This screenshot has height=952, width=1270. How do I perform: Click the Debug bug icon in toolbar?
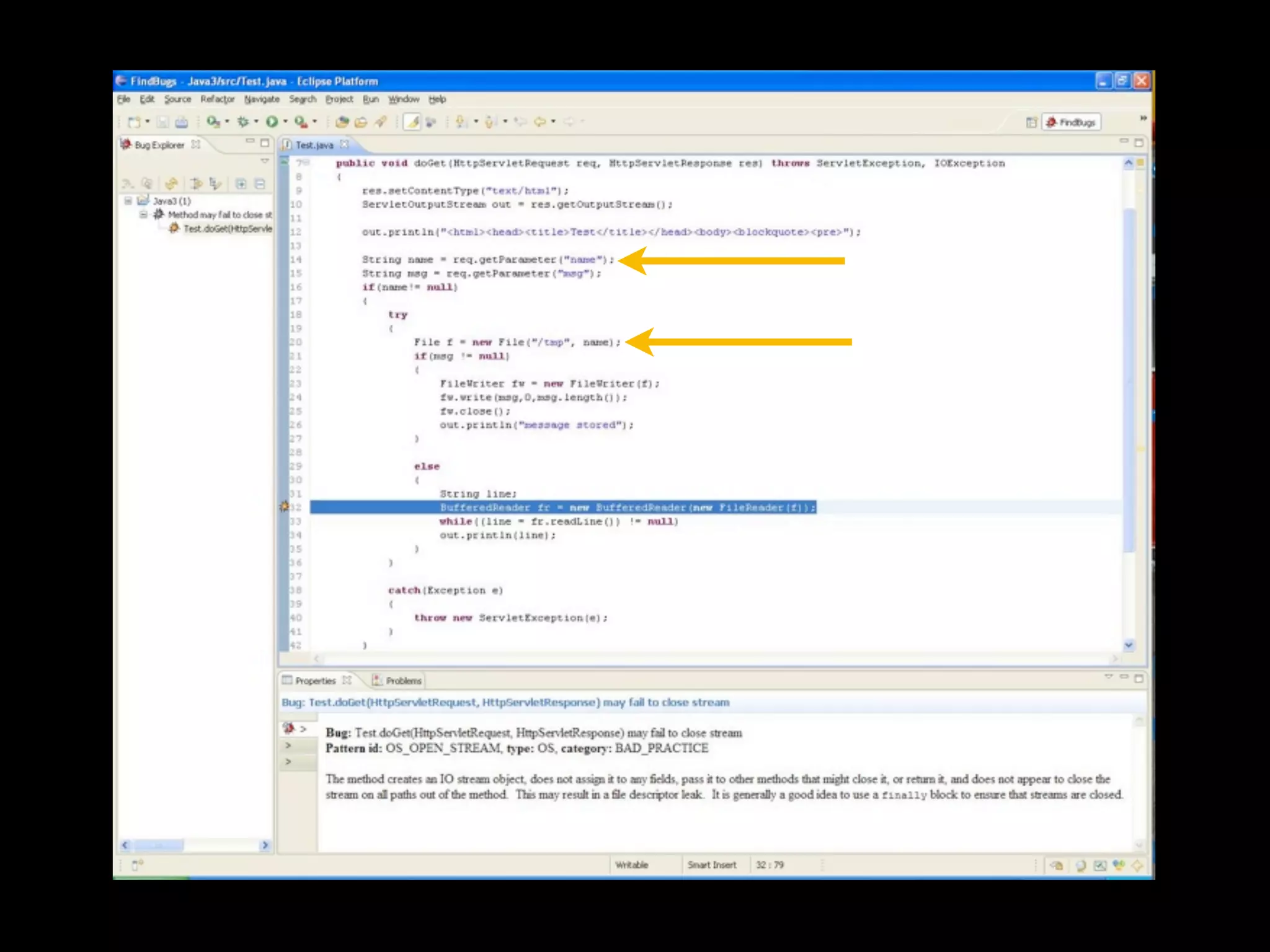coord(242,121)
